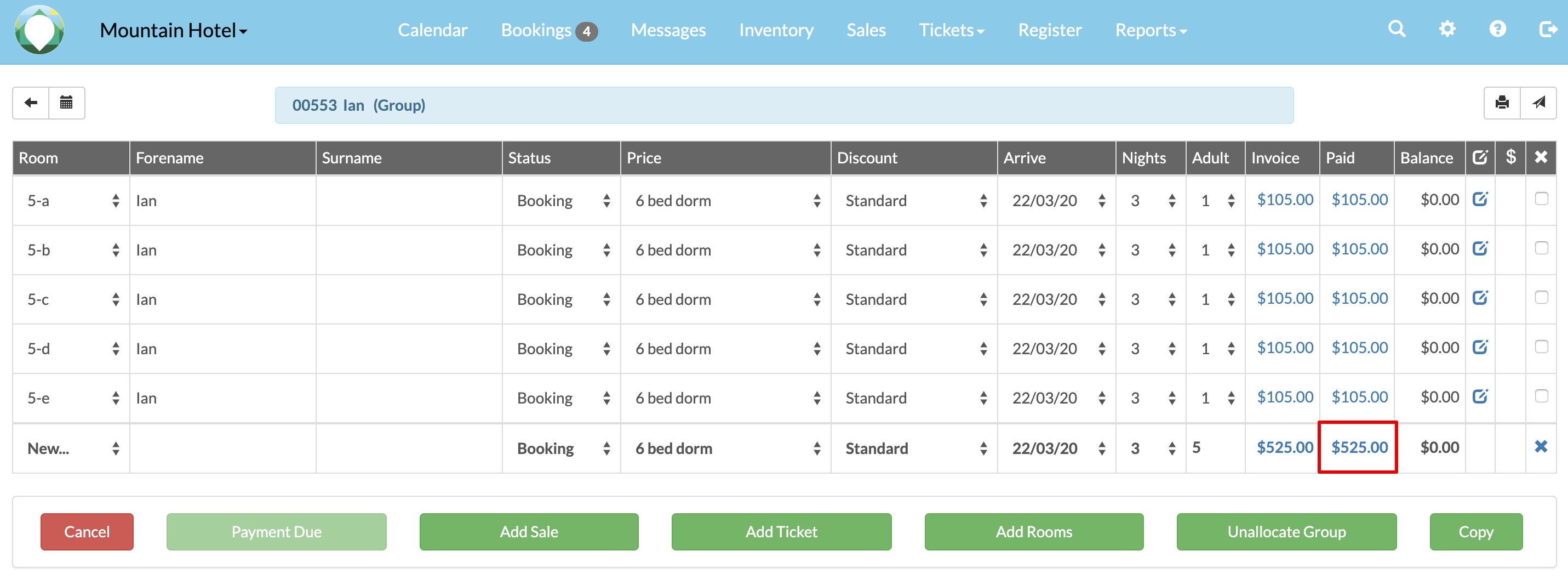Open the calendar view icon
This screenshot has width=1568, height=579.
coord(66,103)
